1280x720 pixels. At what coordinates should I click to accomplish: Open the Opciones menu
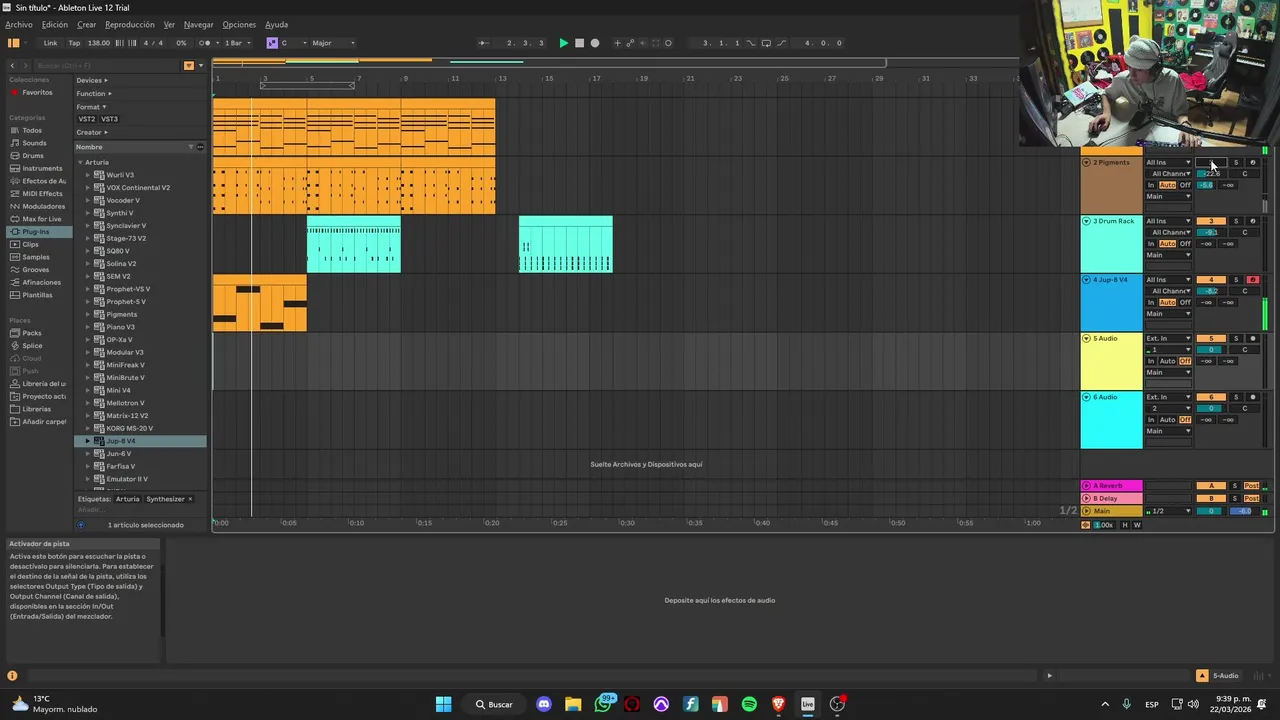pyautogui.click(x=239, y=24)
